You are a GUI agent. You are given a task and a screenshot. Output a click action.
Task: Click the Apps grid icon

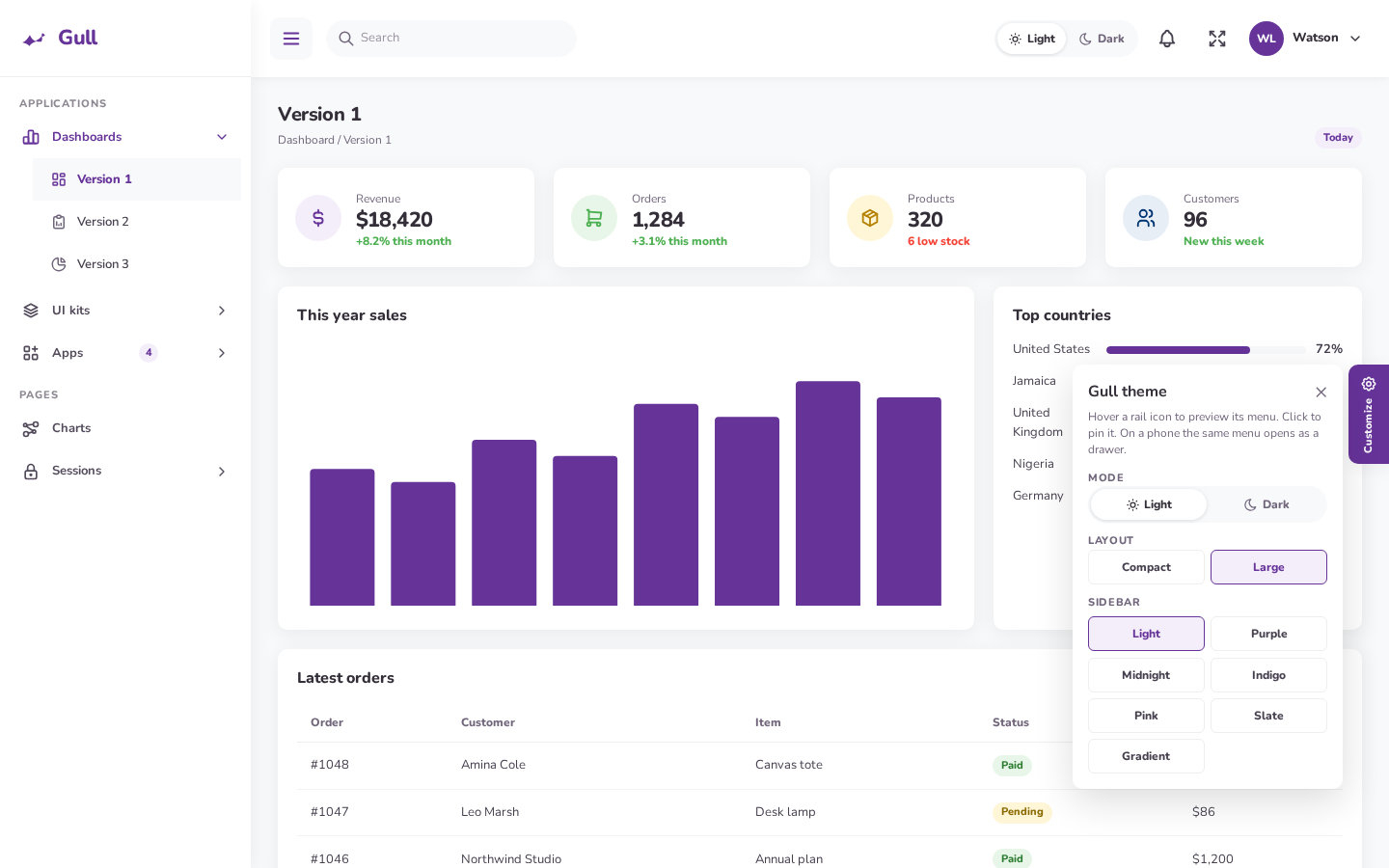[x=31, y=353]
